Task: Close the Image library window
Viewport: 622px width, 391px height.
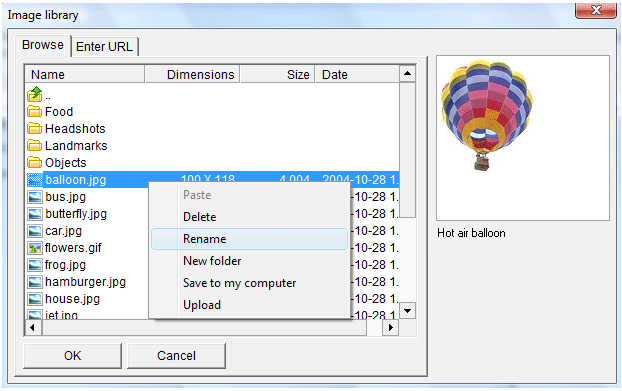Action: (595, 10)
